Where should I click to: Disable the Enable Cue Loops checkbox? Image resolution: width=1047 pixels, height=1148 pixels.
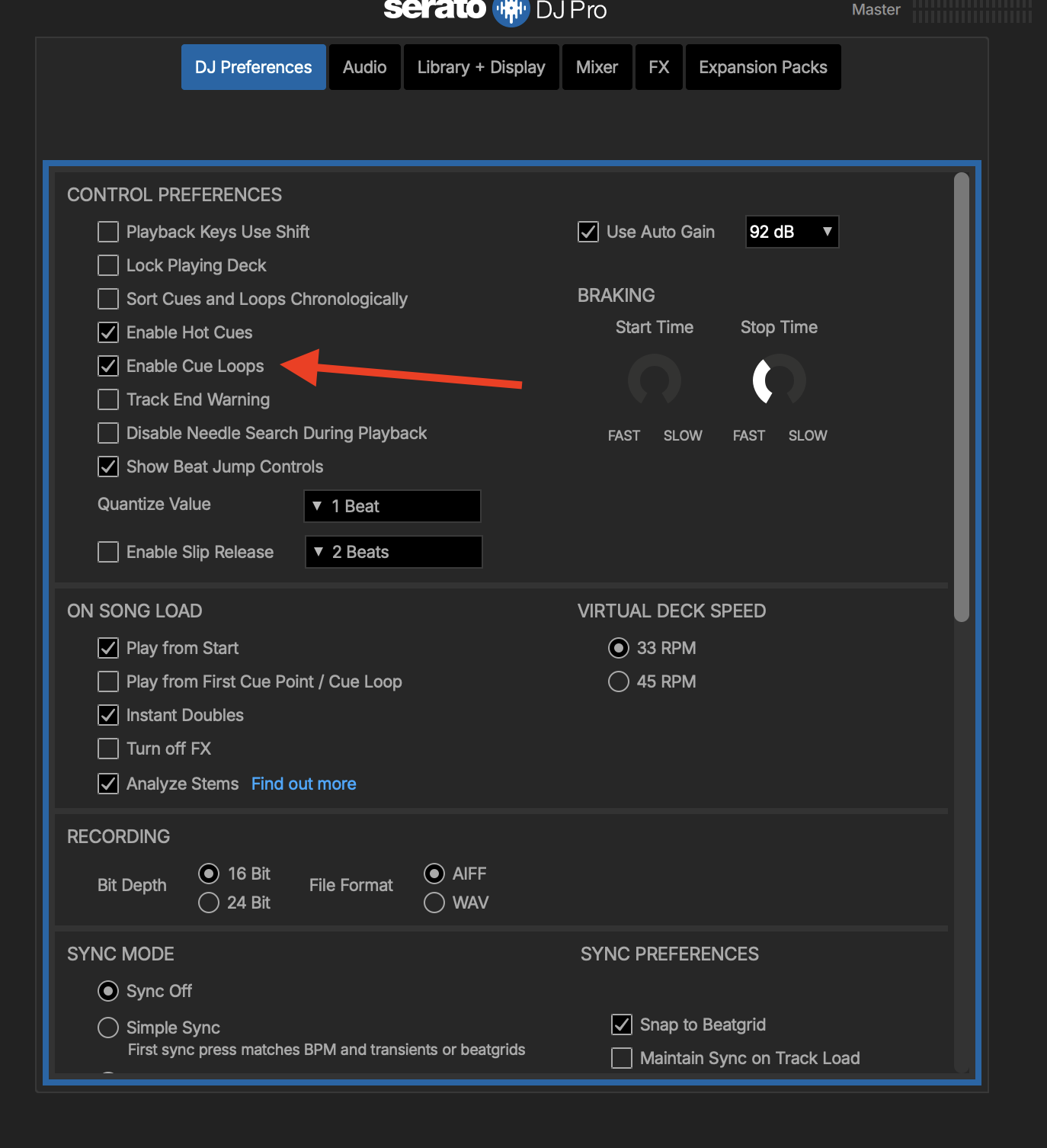pos(108,366)
